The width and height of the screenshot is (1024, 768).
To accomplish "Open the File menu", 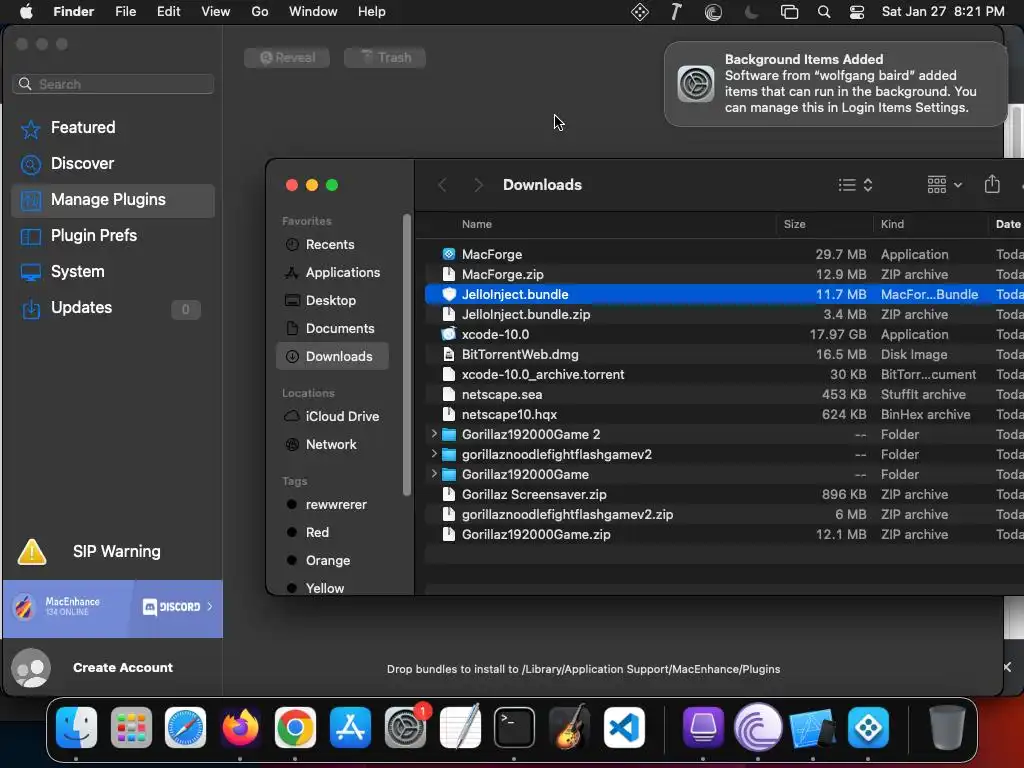I will [x=125, y=12].
